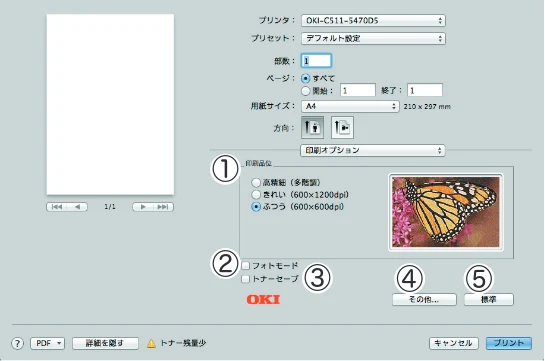Click the 開始 page number field
The width and height of the screenshot is (545, 361).
(358, 90)
